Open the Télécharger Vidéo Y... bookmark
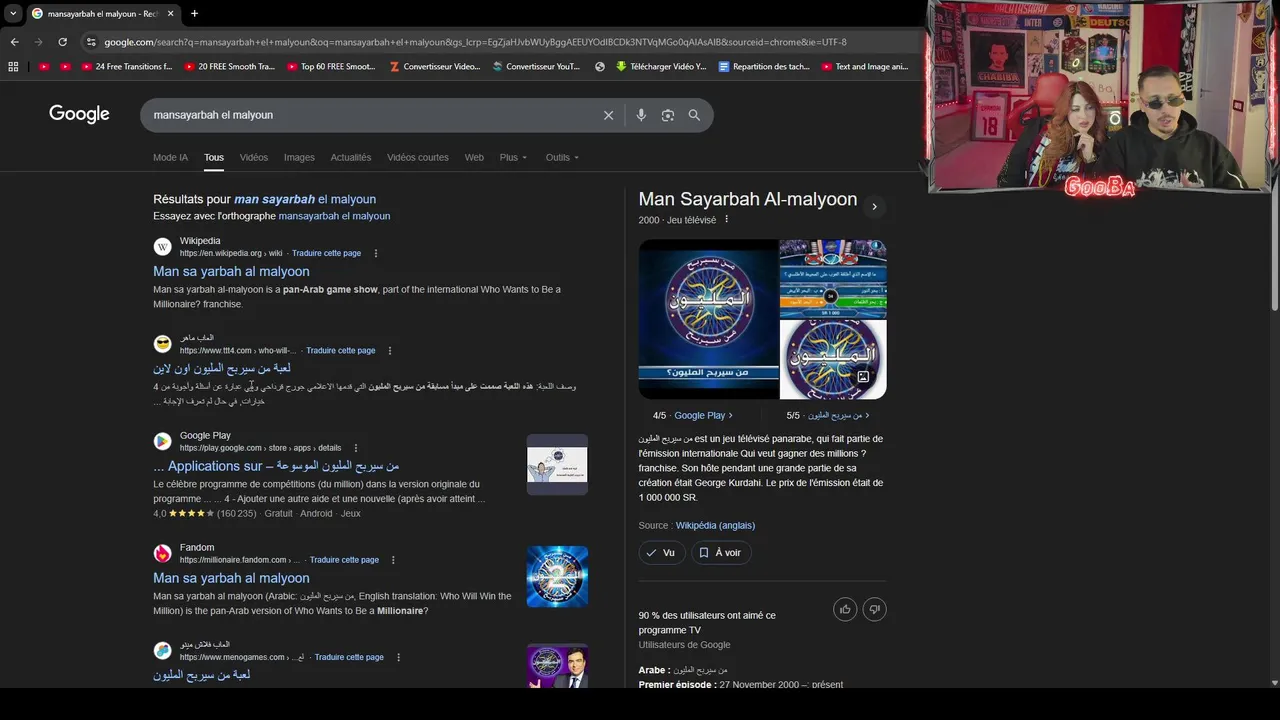The width and height of the screenshot is (1280, 720). pyautogui.click(x=661, y=67)
